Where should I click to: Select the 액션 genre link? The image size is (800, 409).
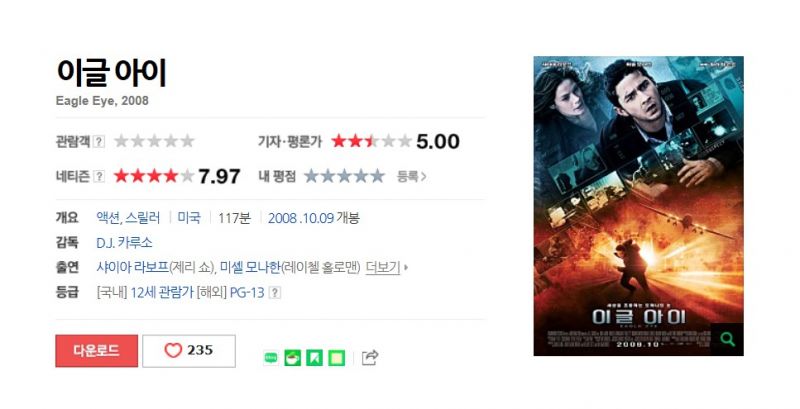(x=108, y=218)
